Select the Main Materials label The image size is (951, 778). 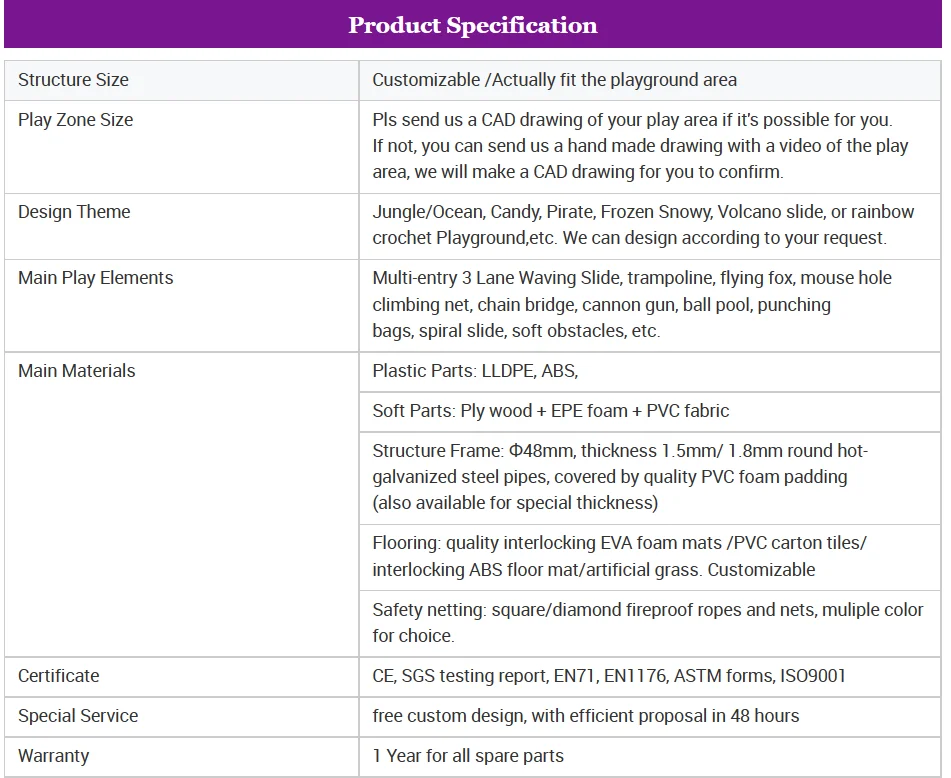coord(76,371)
